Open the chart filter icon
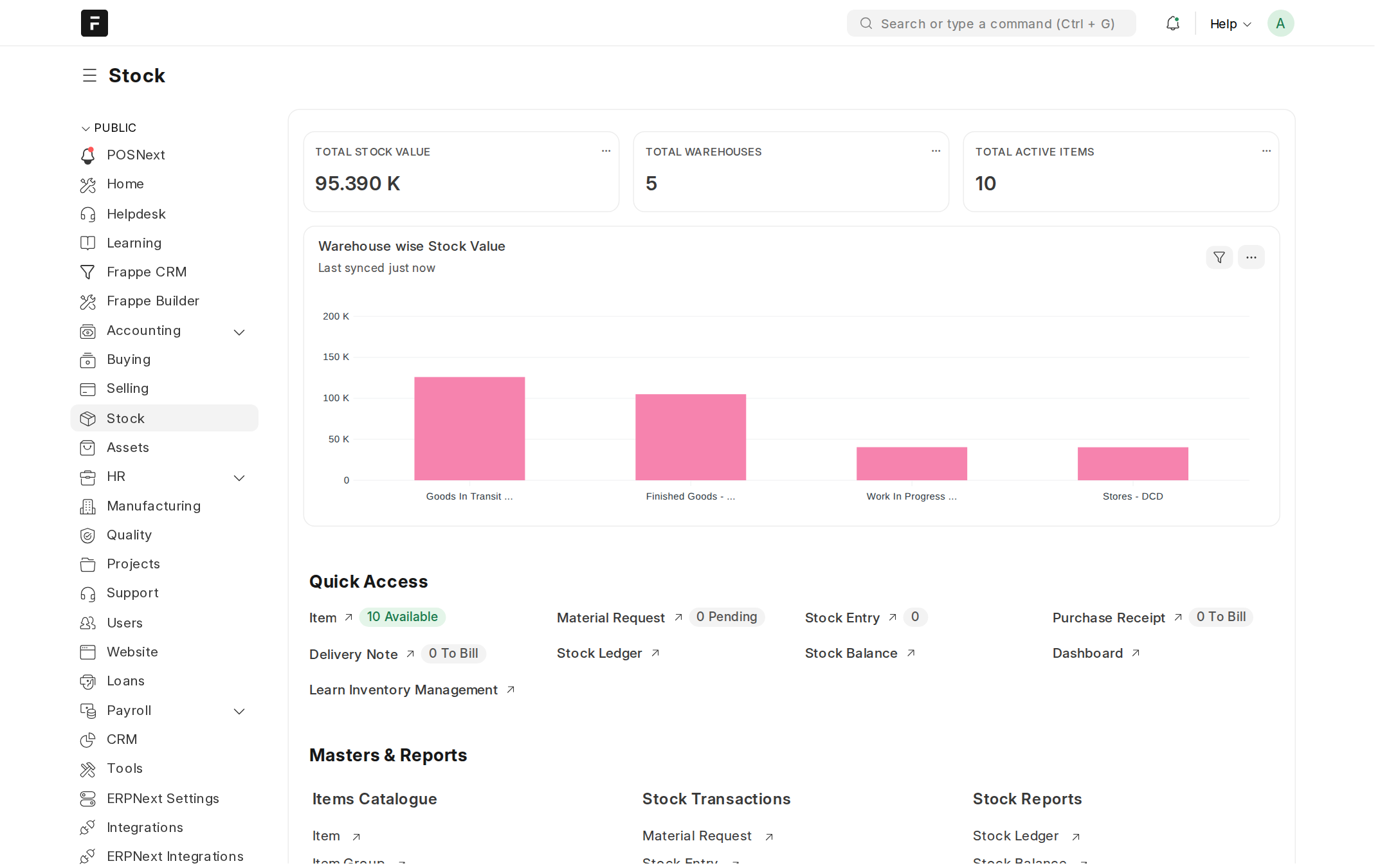The width and height of the screenshot is (1389, 868). (1219, 257)
